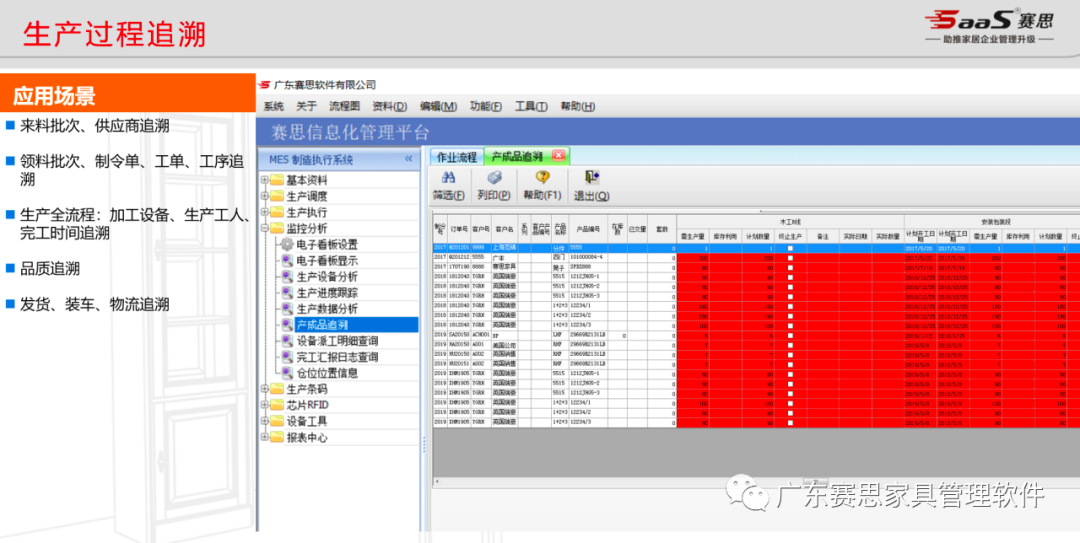Expand the 生产条码 tree node plus box
This screenshot has height=543, width=1080.
264,389
